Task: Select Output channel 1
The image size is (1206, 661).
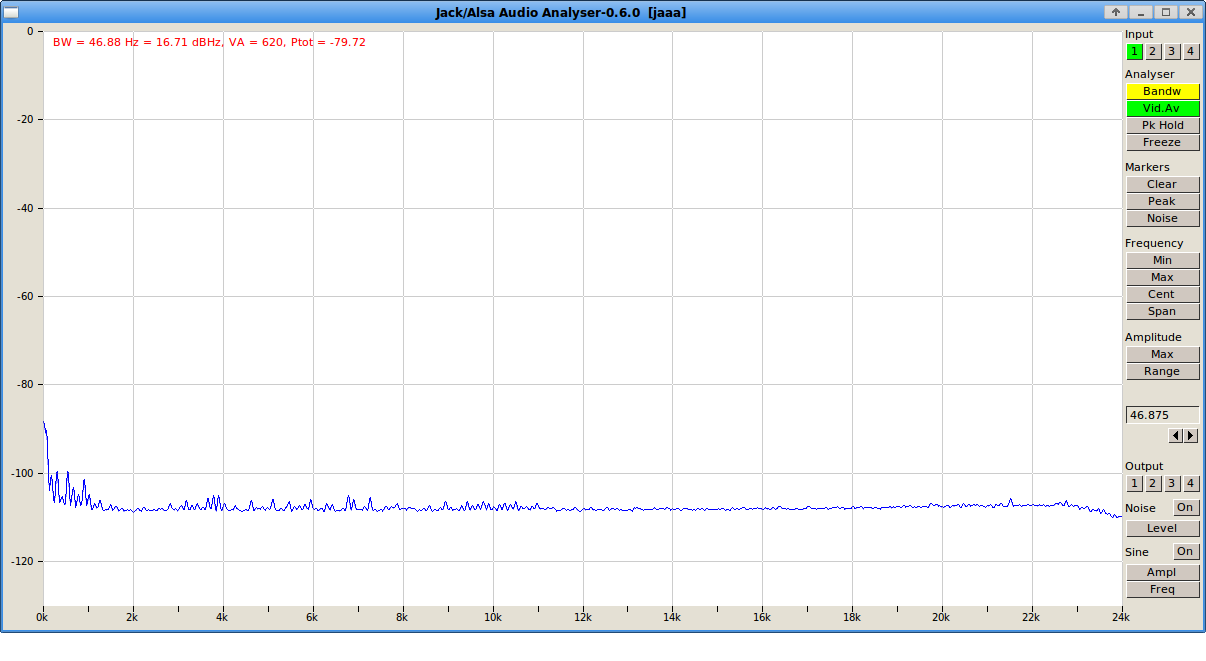Action: 1134,483
